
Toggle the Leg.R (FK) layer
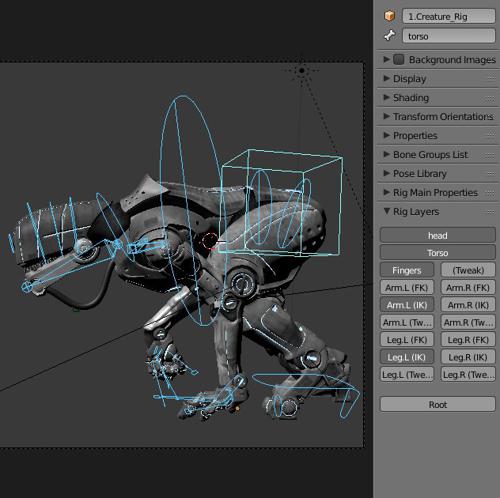tap(468, 340)
